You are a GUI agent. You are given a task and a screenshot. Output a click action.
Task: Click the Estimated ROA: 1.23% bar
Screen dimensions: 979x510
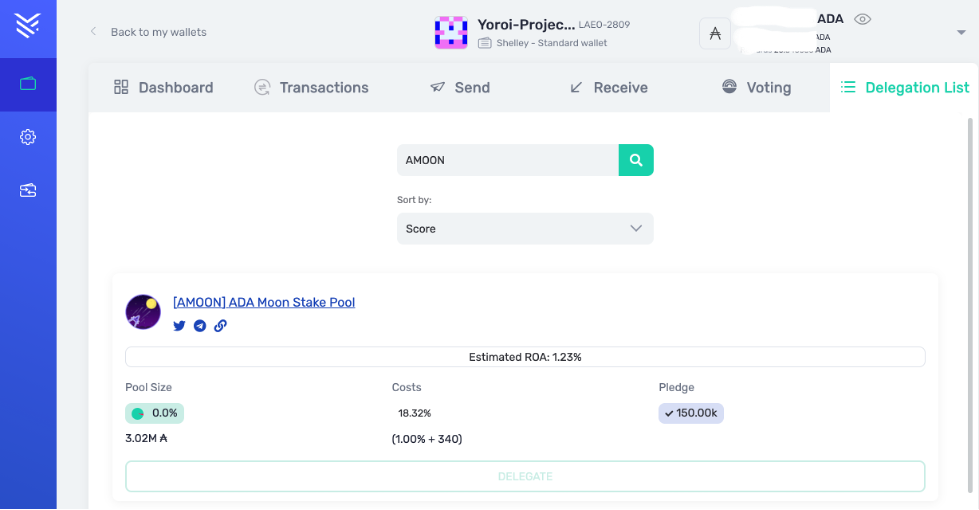click(x=525, y=357)
